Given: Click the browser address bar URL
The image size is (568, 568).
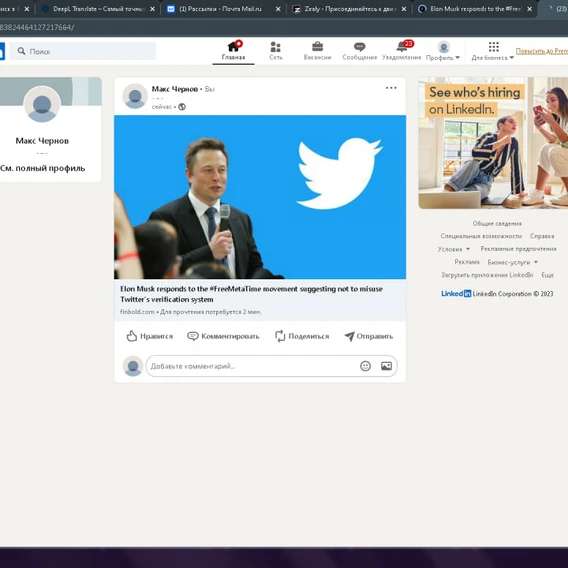Looking at the screenshot, I should 37,27.
